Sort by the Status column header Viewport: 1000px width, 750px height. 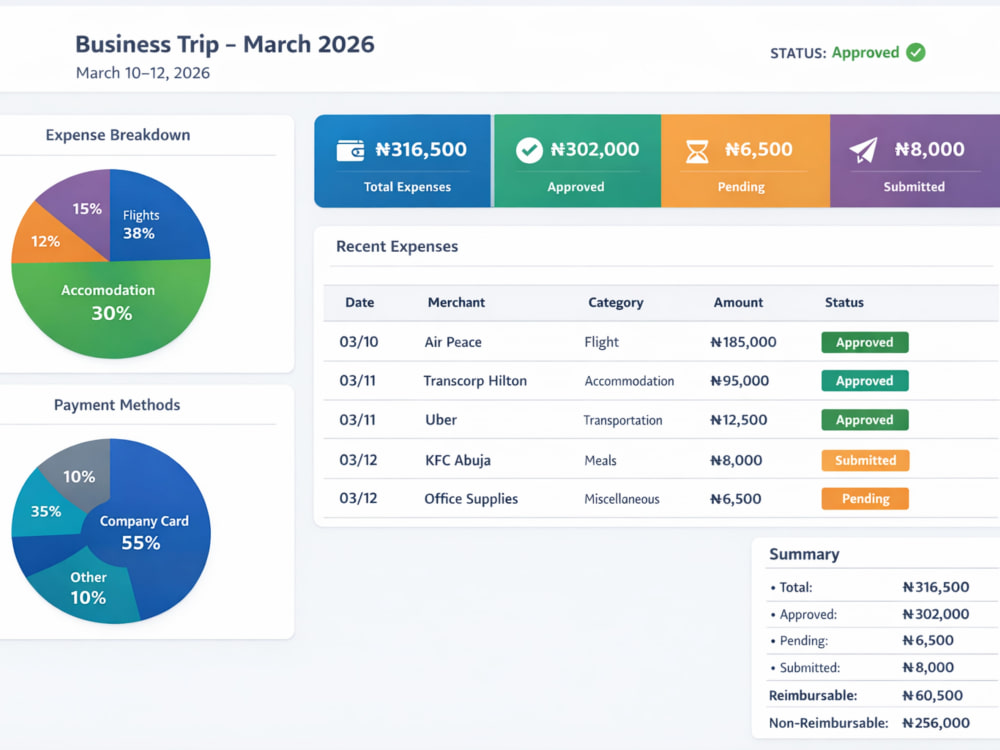pyautogui.click(x=844, y=302)
